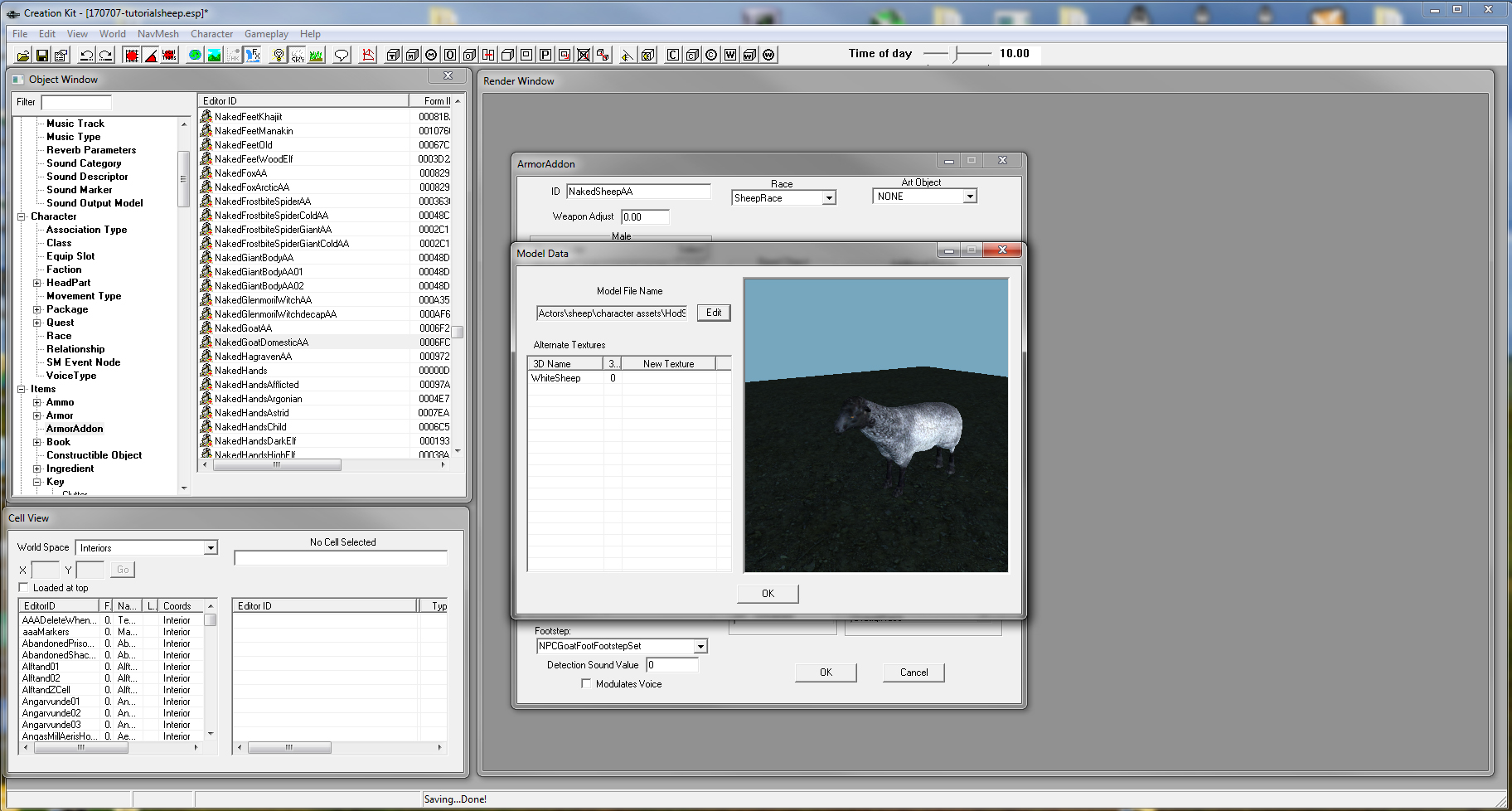This screenshot has width=1512, height=811.
Task: Open the Race dropdown showing SheepRace
Action: [828, 197]
